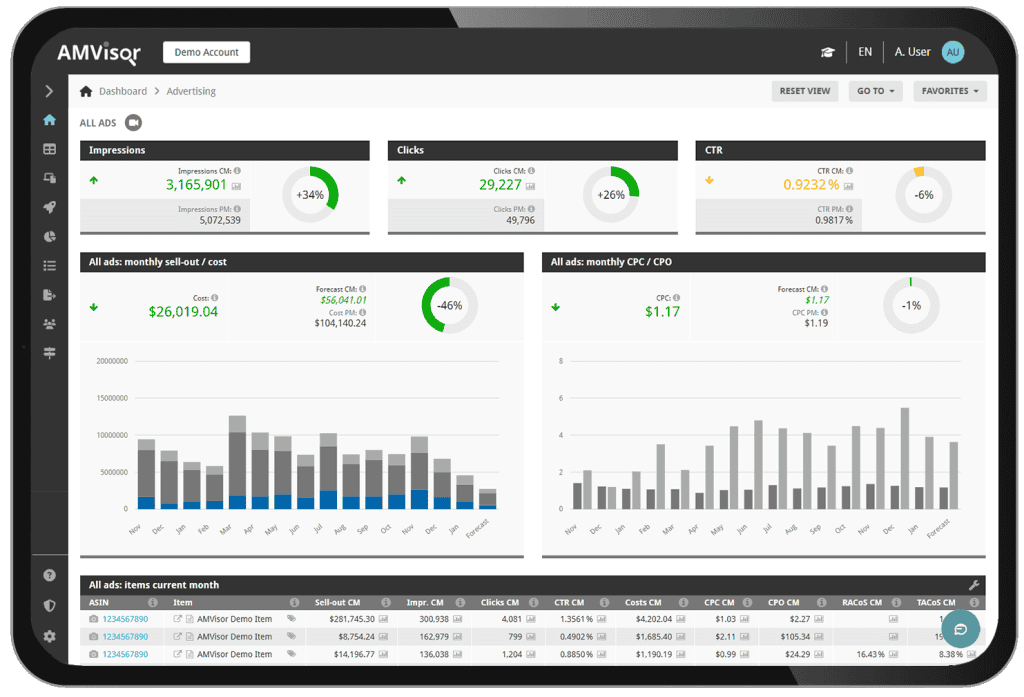Select the users/team icon in sidebar
The image size is (1024, 697).
click(49, 323)
